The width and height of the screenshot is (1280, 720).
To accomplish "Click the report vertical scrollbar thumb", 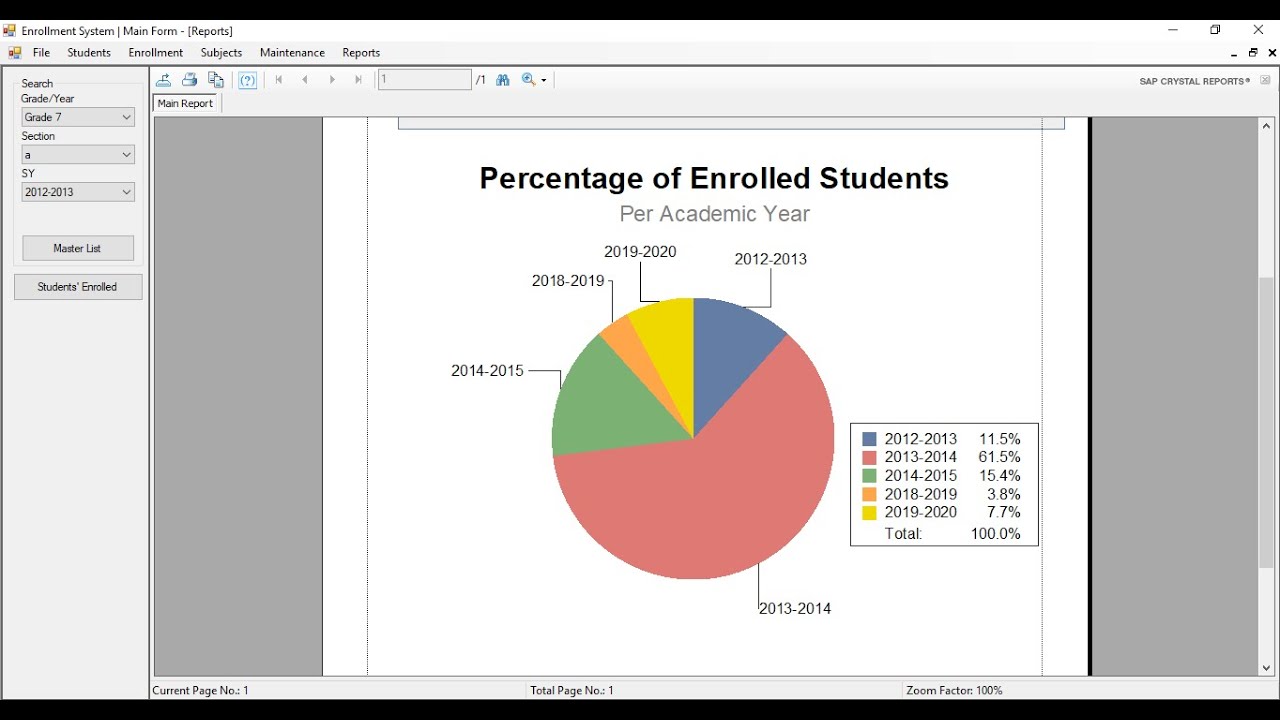I will click(1266, 421).
